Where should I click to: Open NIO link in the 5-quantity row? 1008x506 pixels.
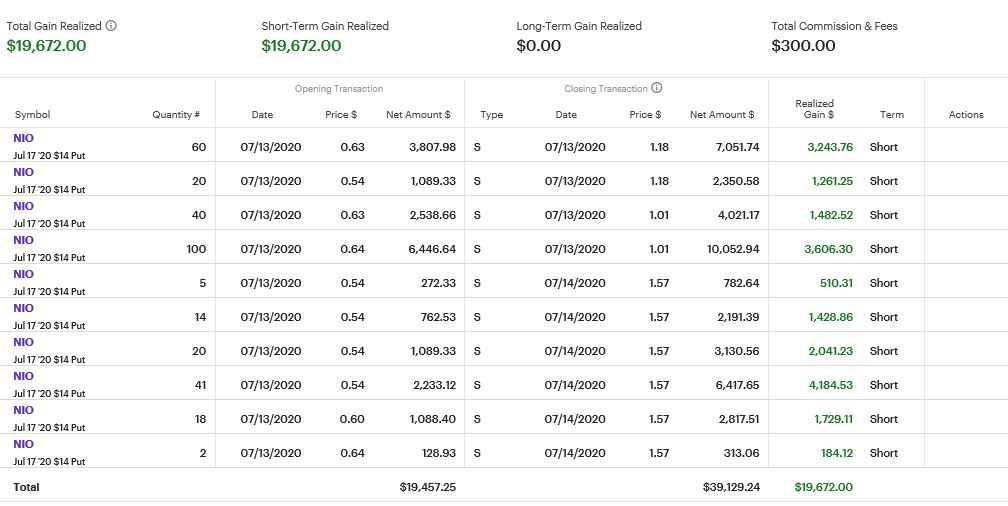23,275
